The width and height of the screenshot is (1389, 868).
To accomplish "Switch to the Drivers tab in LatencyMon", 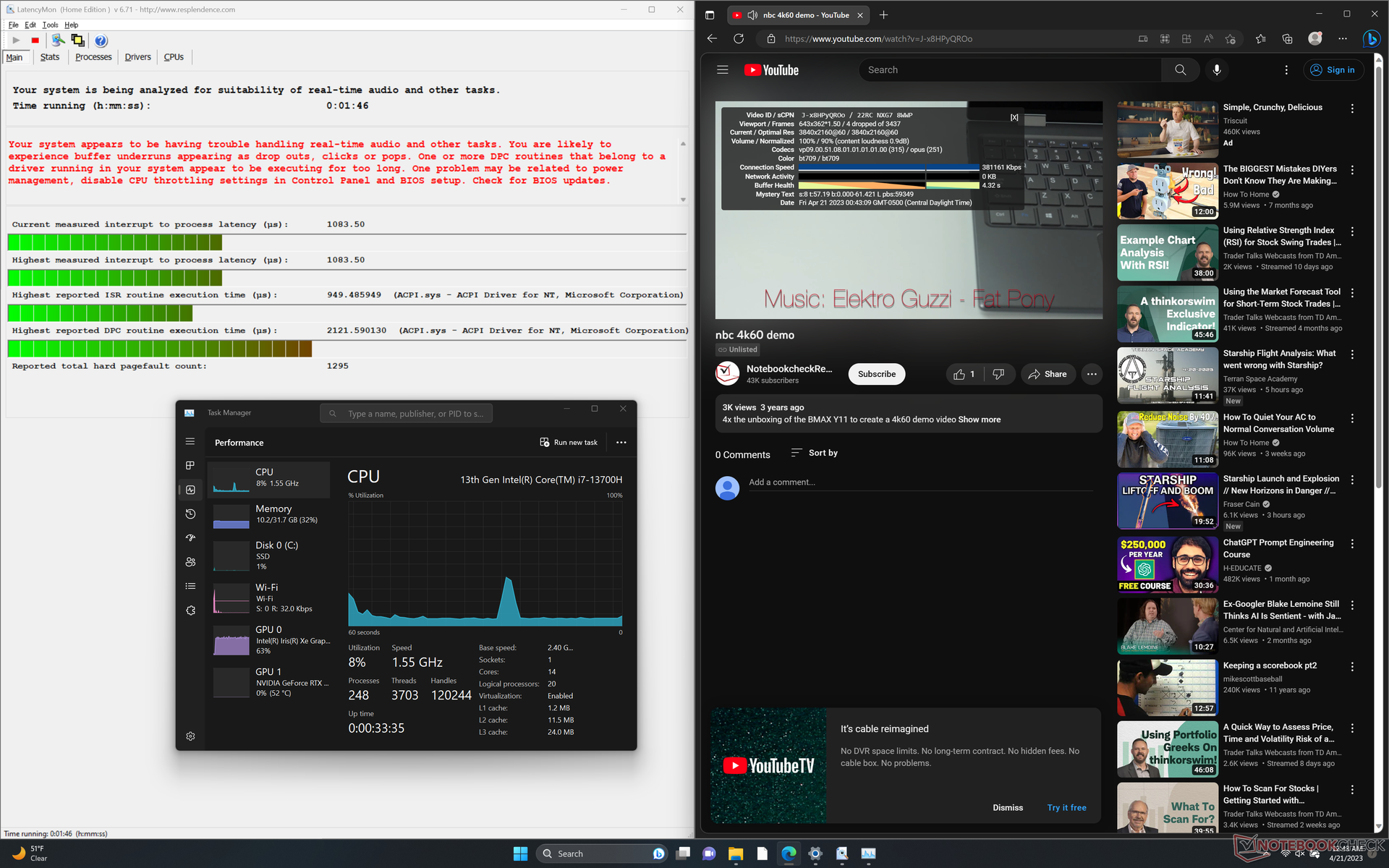I will 137,57.
